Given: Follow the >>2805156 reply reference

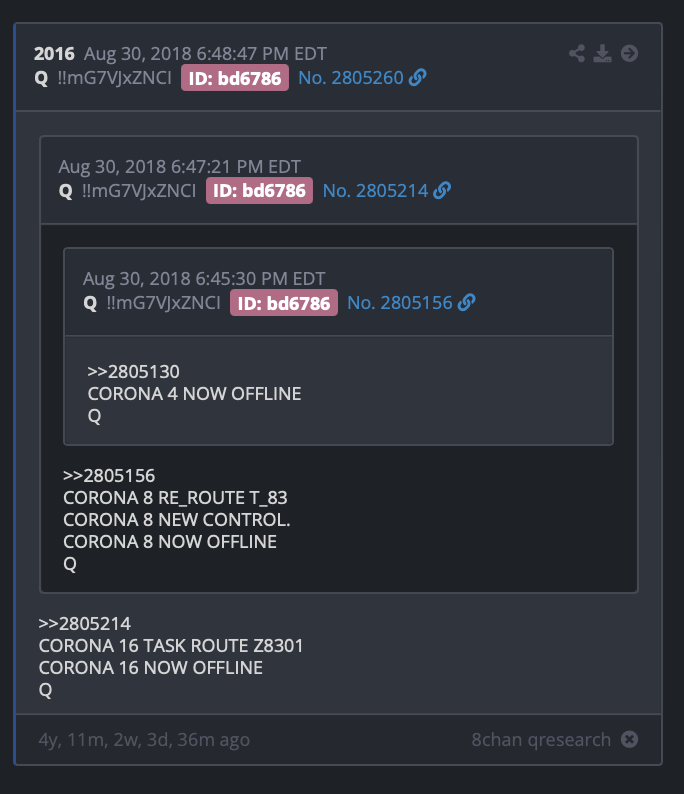Looking at the screenshot, I should (x=109, y=476).
